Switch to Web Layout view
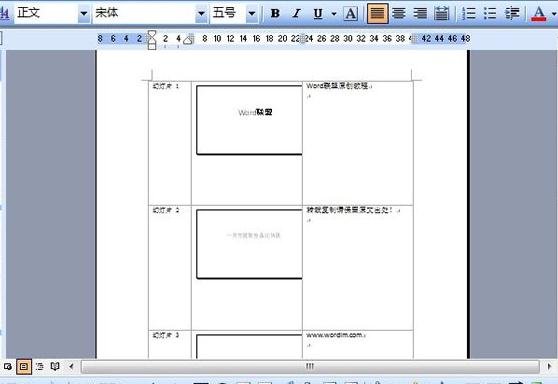This screenshot has width=558, height=384. [8, 366]
